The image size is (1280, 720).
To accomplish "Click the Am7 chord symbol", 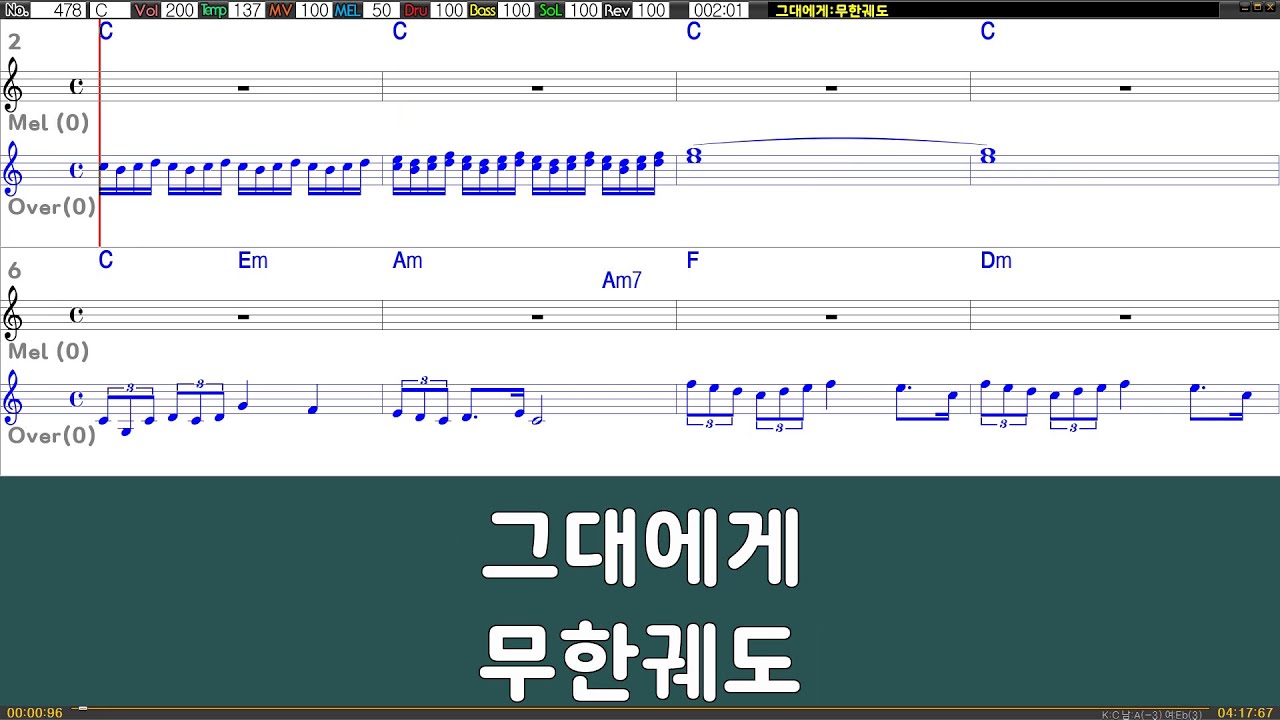I will tap(621, 281).
